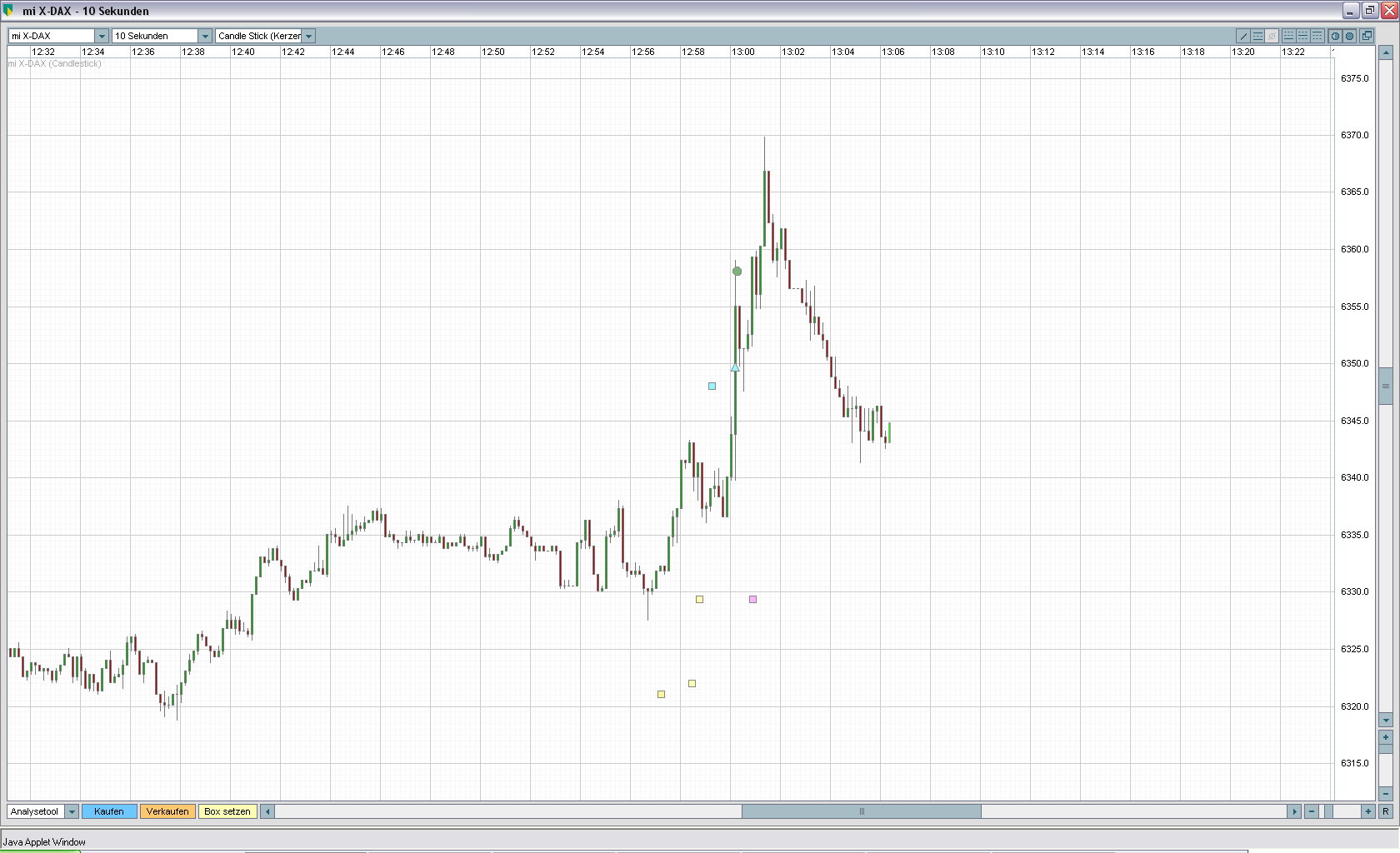
Task: Toggle the fully filled octagon marker button
Action: pyautogui.click(x=1349, y=36)
